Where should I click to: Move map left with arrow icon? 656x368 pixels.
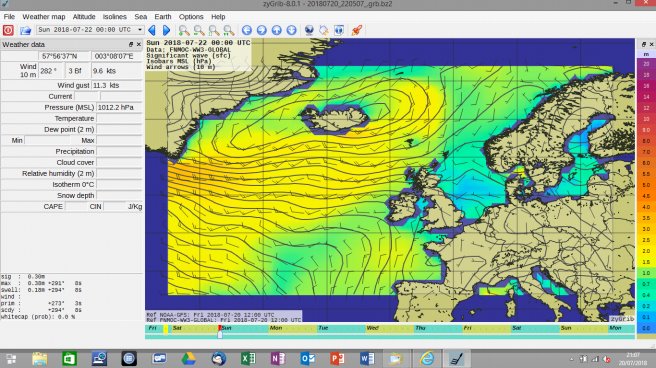pos(247,30)
